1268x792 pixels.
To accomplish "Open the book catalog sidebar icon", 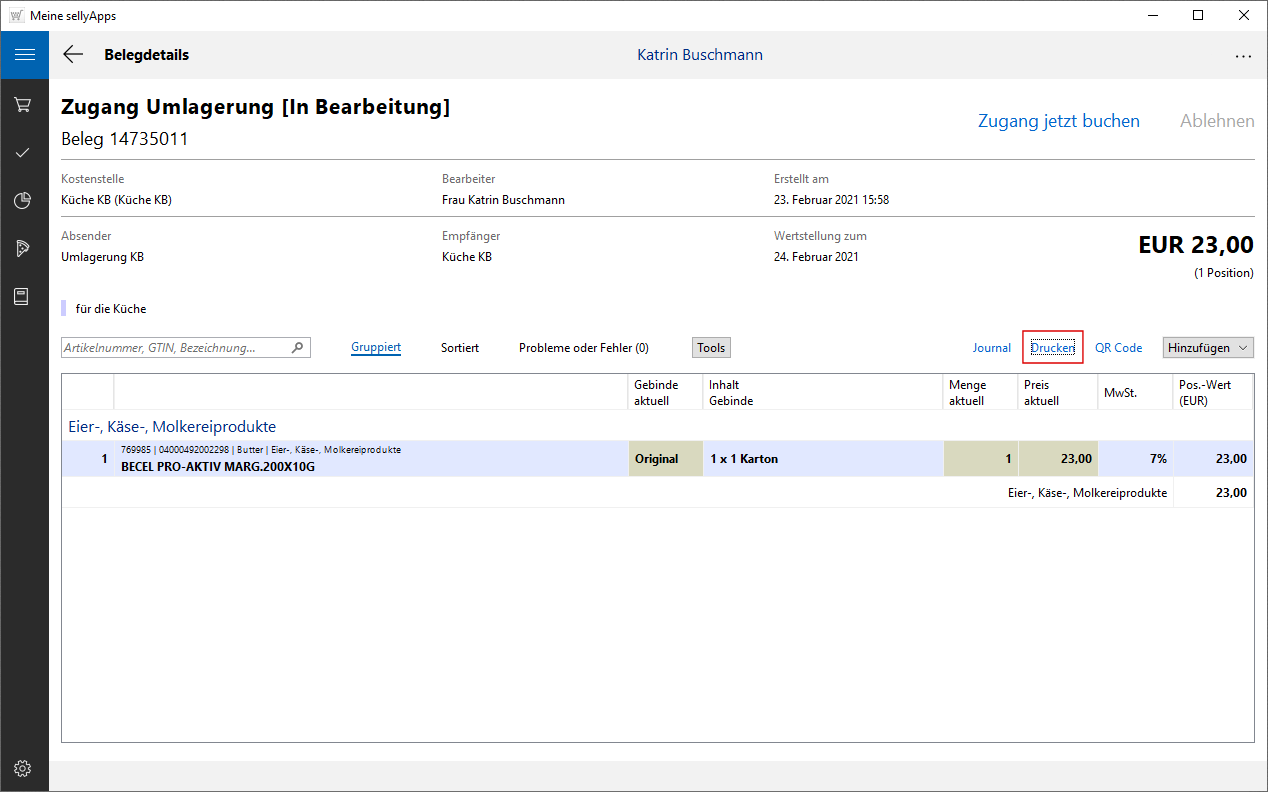I will [x=23, y=296].
